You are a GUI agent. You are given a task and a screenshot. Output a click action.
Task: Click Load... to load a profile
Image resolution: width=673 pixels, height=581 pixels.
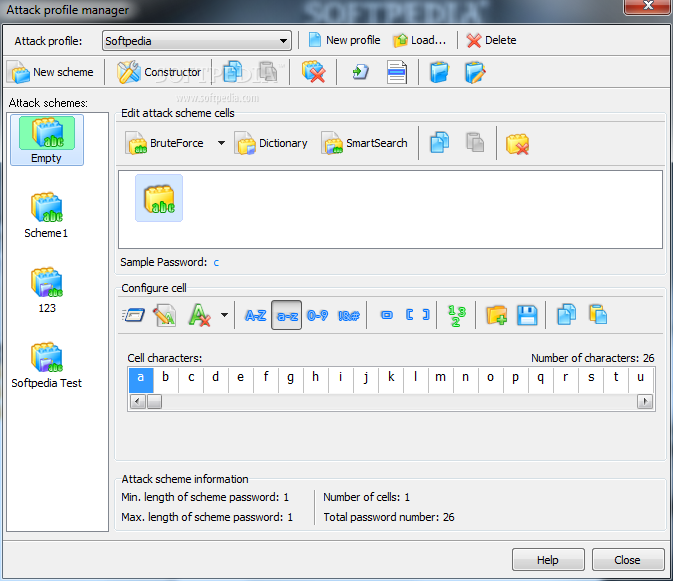(420, 40)
